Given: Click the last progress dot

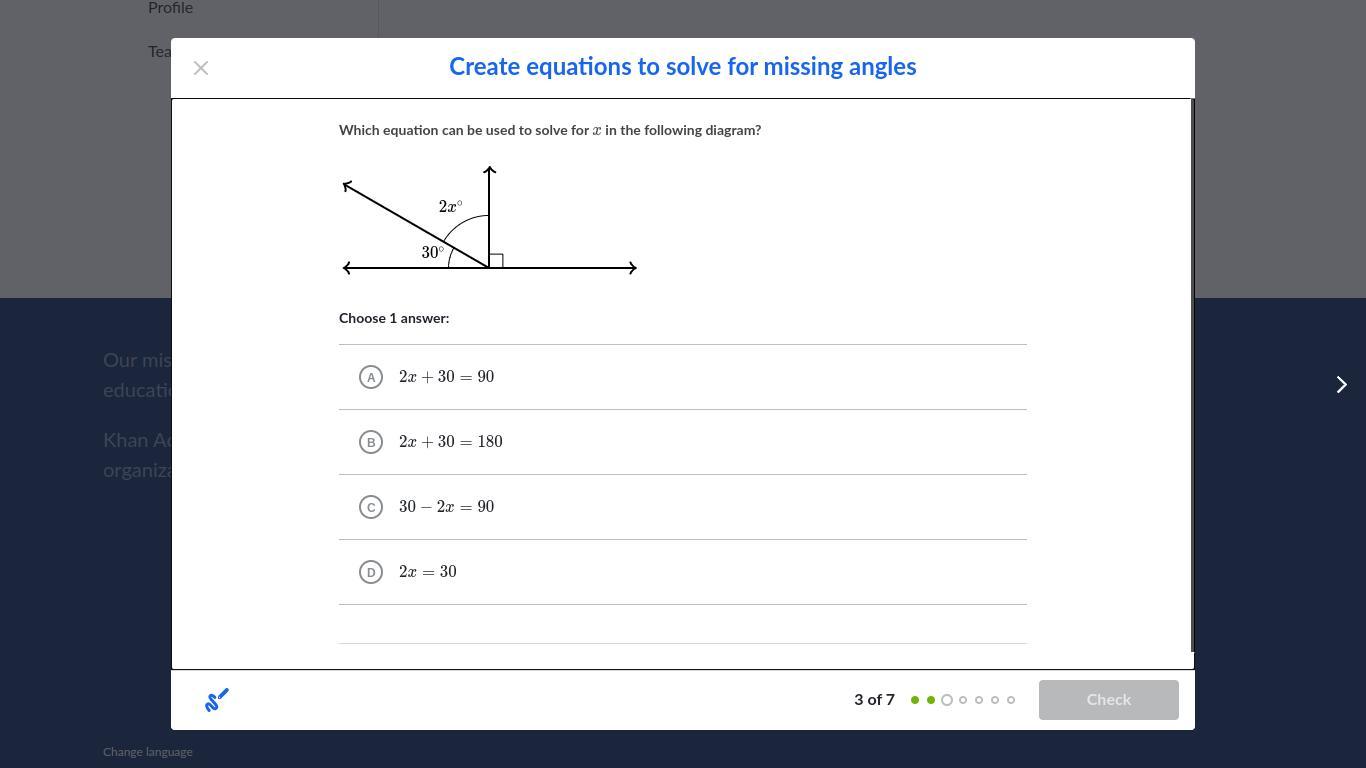Looking at the screenshot, I should click(1011, 700).
